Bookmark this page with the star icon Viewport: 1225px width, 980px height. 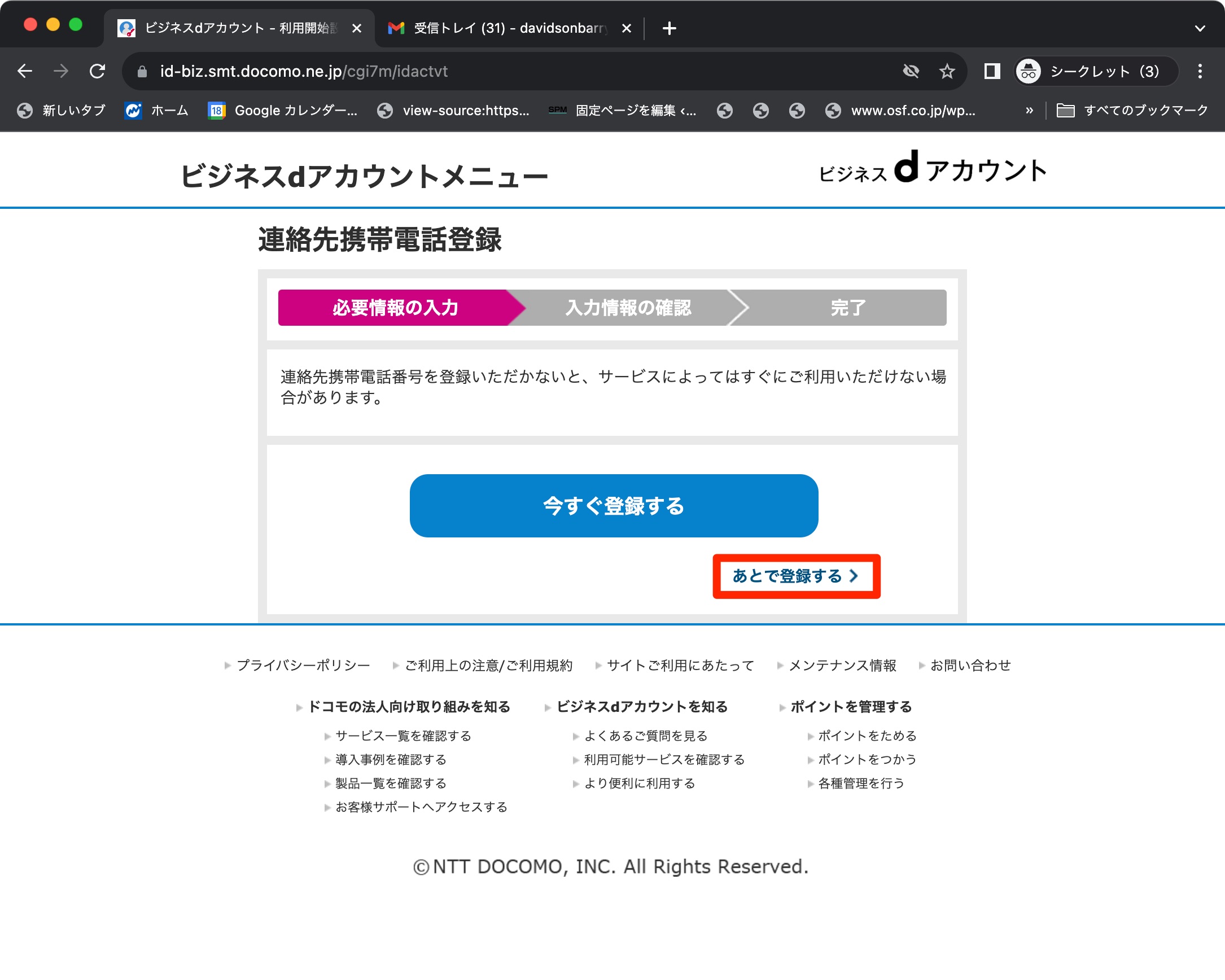pyautogui.click(x=947, y=71)
